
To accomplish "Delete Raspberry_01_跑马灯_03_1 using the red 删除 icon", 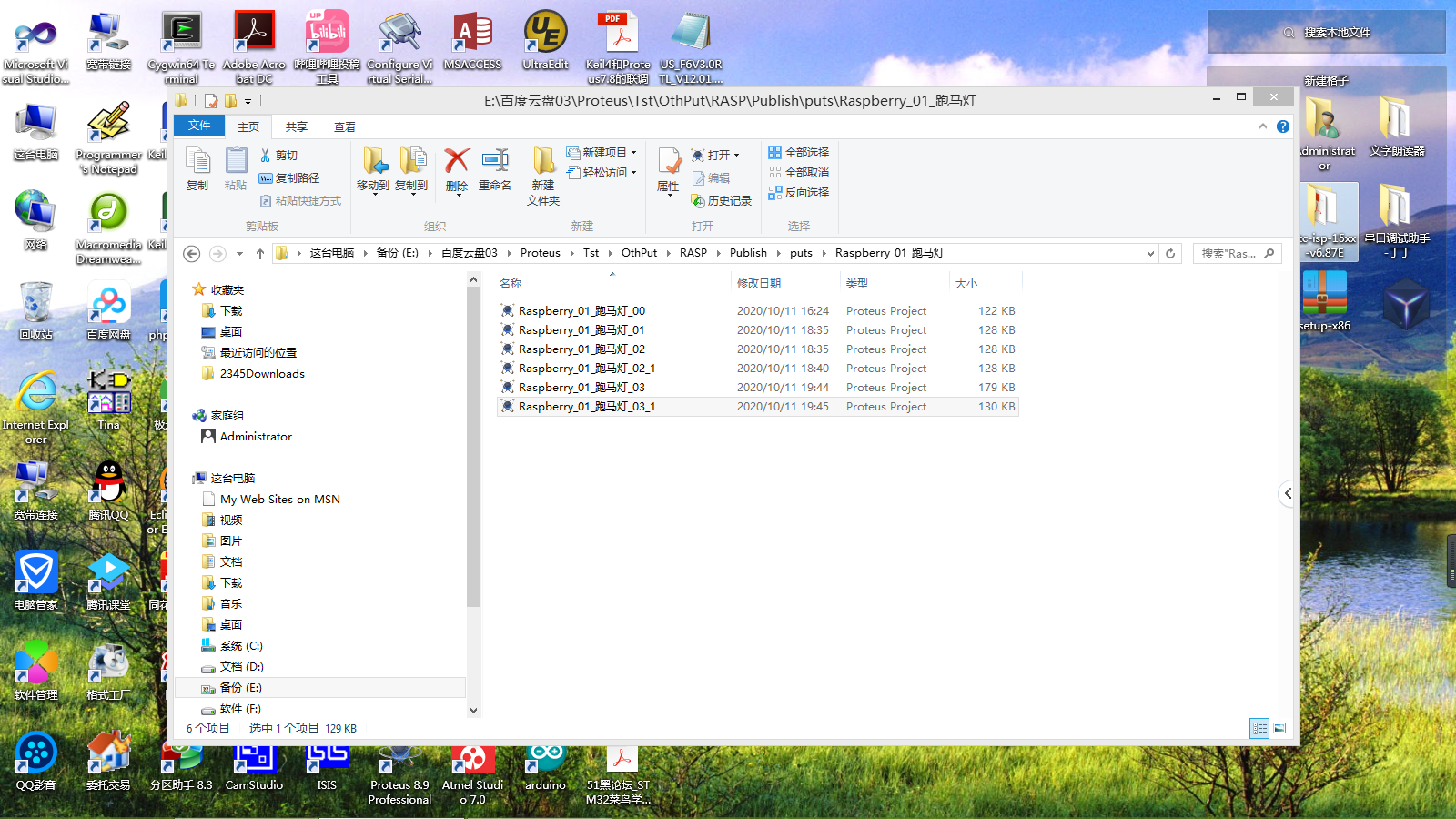I will point(455,167).
